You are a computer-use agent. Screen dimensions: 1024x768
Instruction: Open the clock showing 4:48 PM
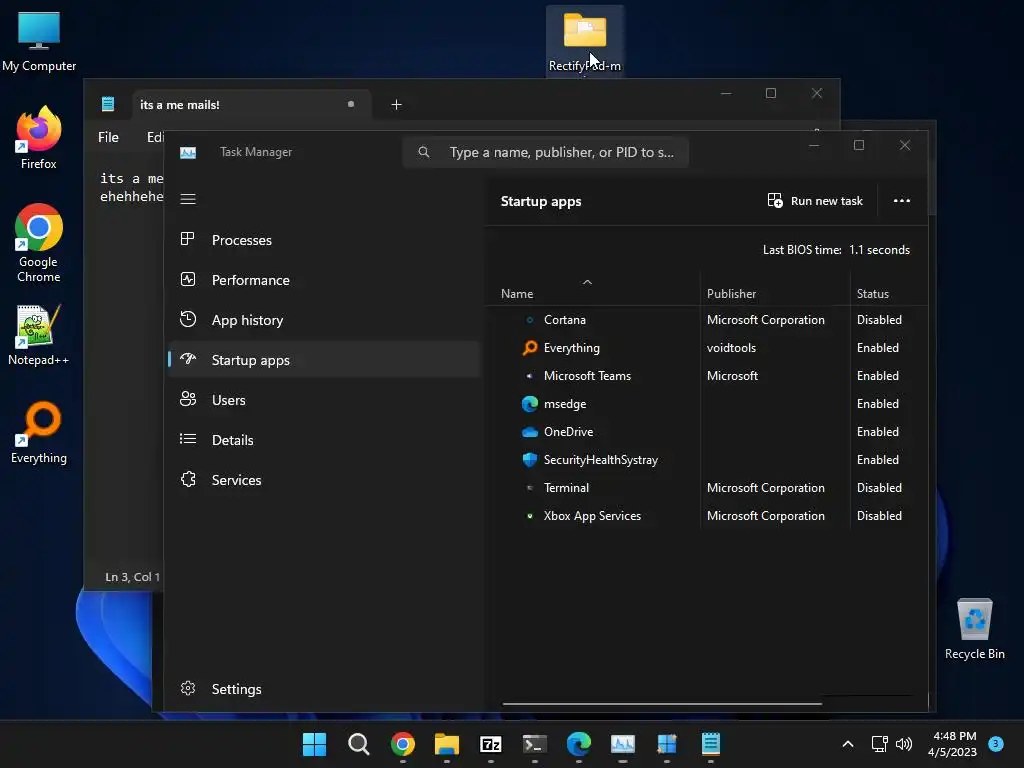click(x=952, y=744)
